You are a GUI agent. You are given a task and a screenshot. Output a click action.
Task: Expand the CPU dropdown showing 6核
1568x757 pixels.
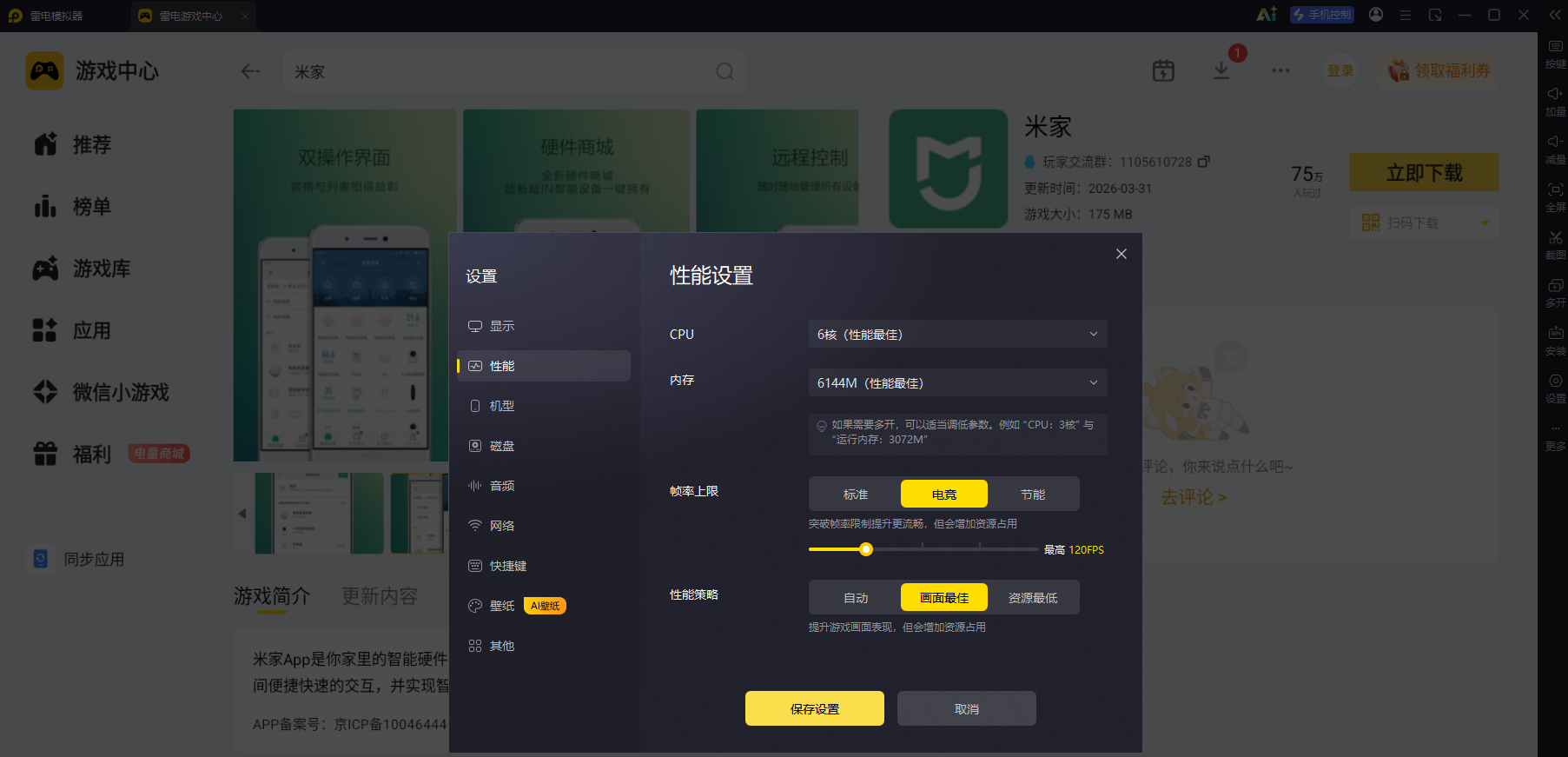pos(958,334)
